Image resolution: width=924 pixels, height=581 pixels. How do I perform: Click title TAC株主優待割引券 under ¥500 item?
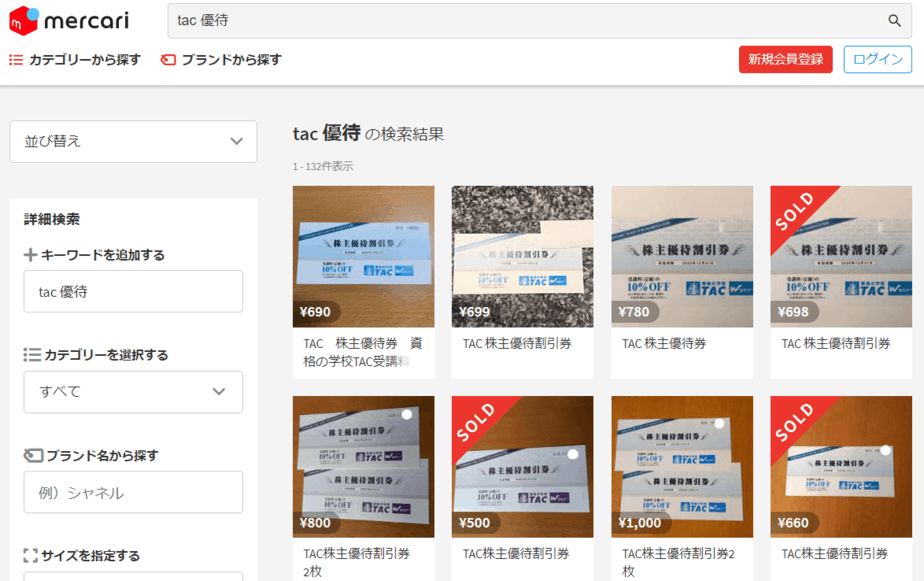click(516, 554)
